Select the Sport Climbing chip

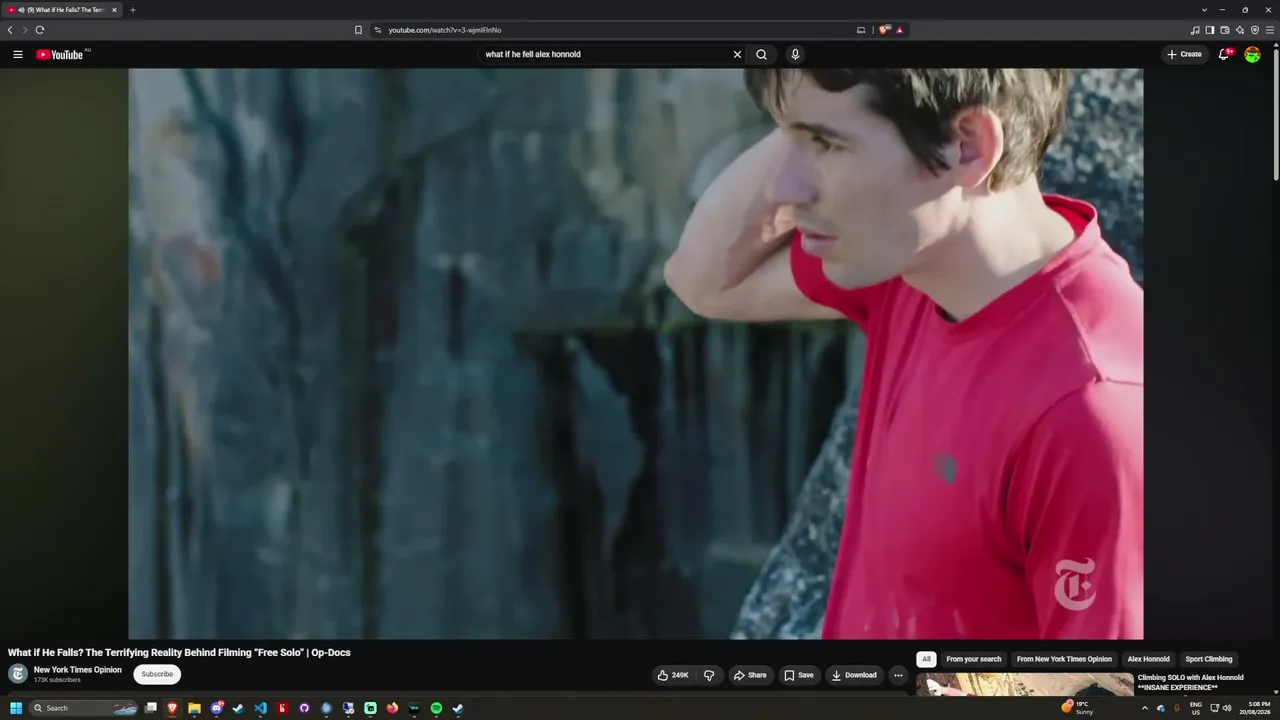tap(1209, 659)
